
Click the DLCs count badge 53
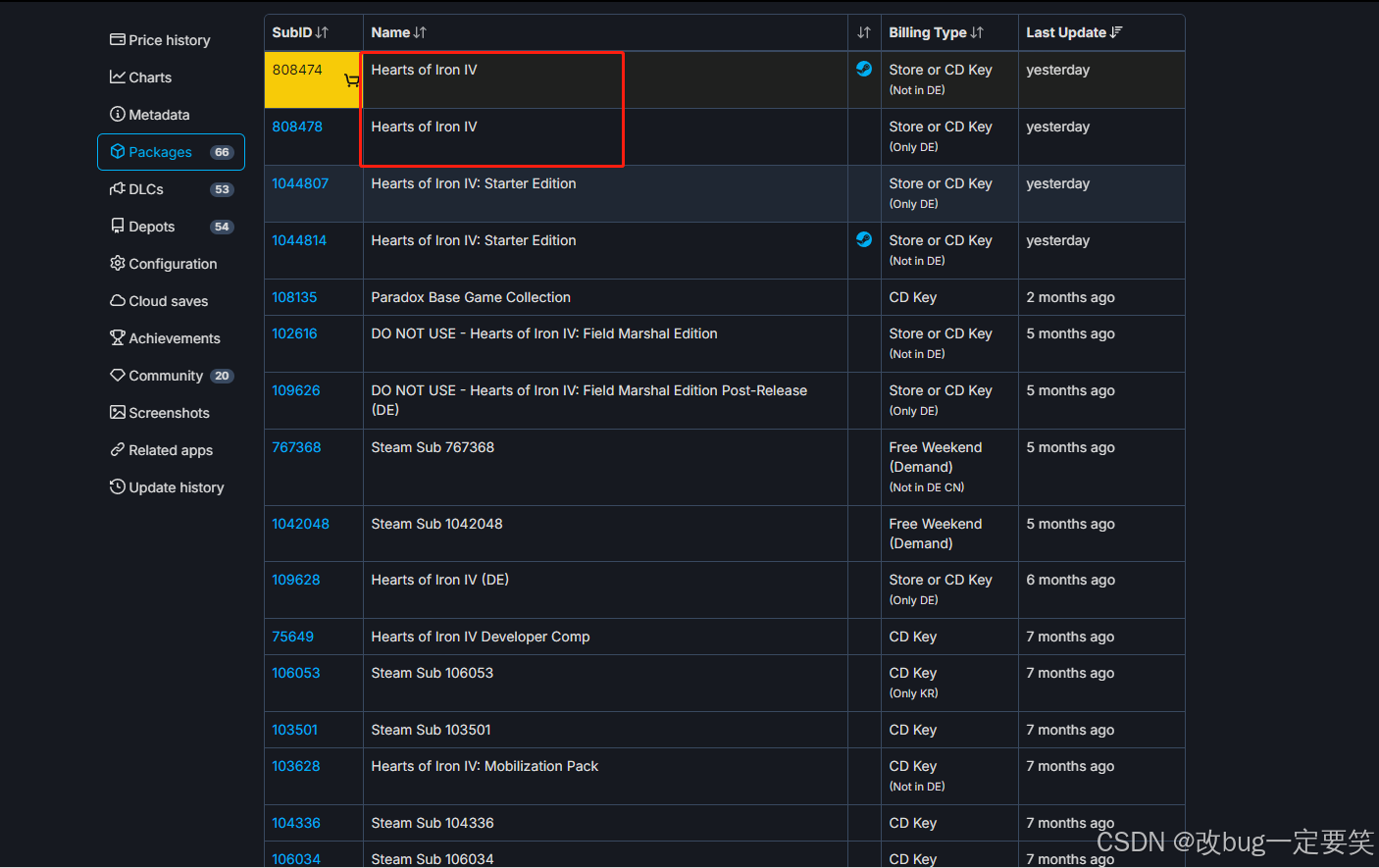tap(222, 189)
